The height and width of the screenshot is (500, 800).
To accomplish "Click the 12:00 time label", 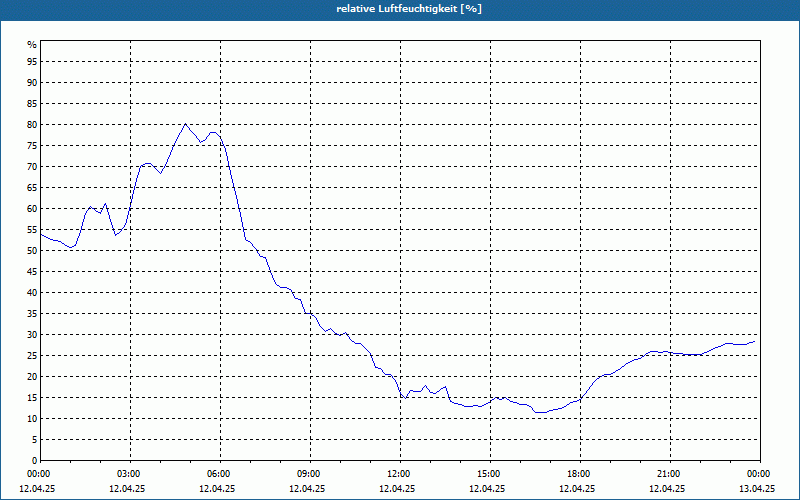I will pos(400,474).
